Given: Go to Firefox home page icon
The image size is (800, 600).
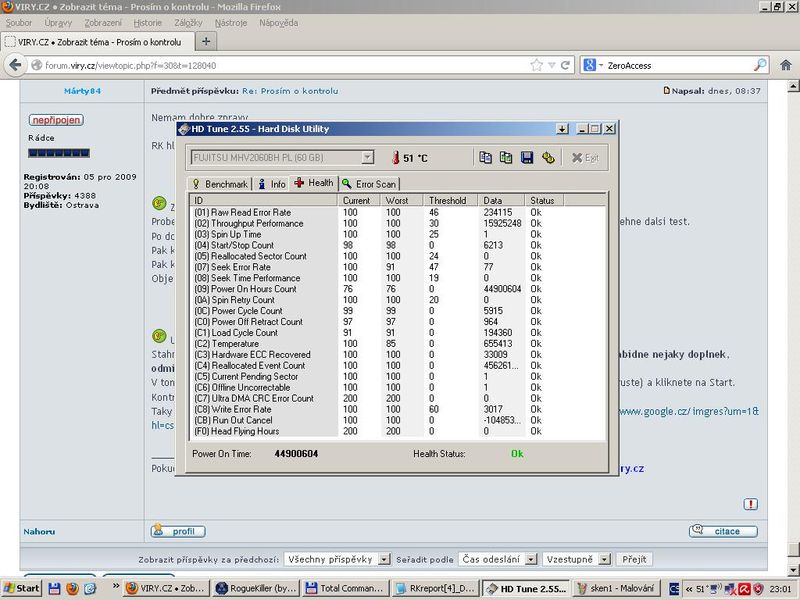Looking at the screenshot, I should pyautogui.click(x=786, y=65).
